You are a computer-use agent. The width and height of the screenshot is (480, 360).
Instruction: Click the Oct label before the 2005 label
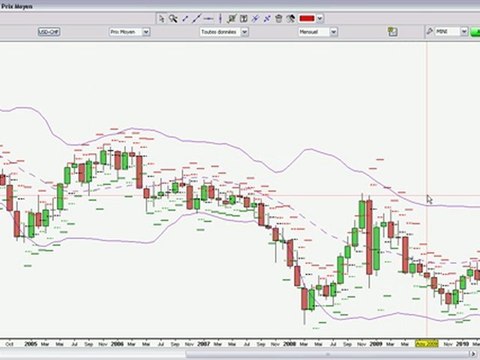click(x=9, y=344)
